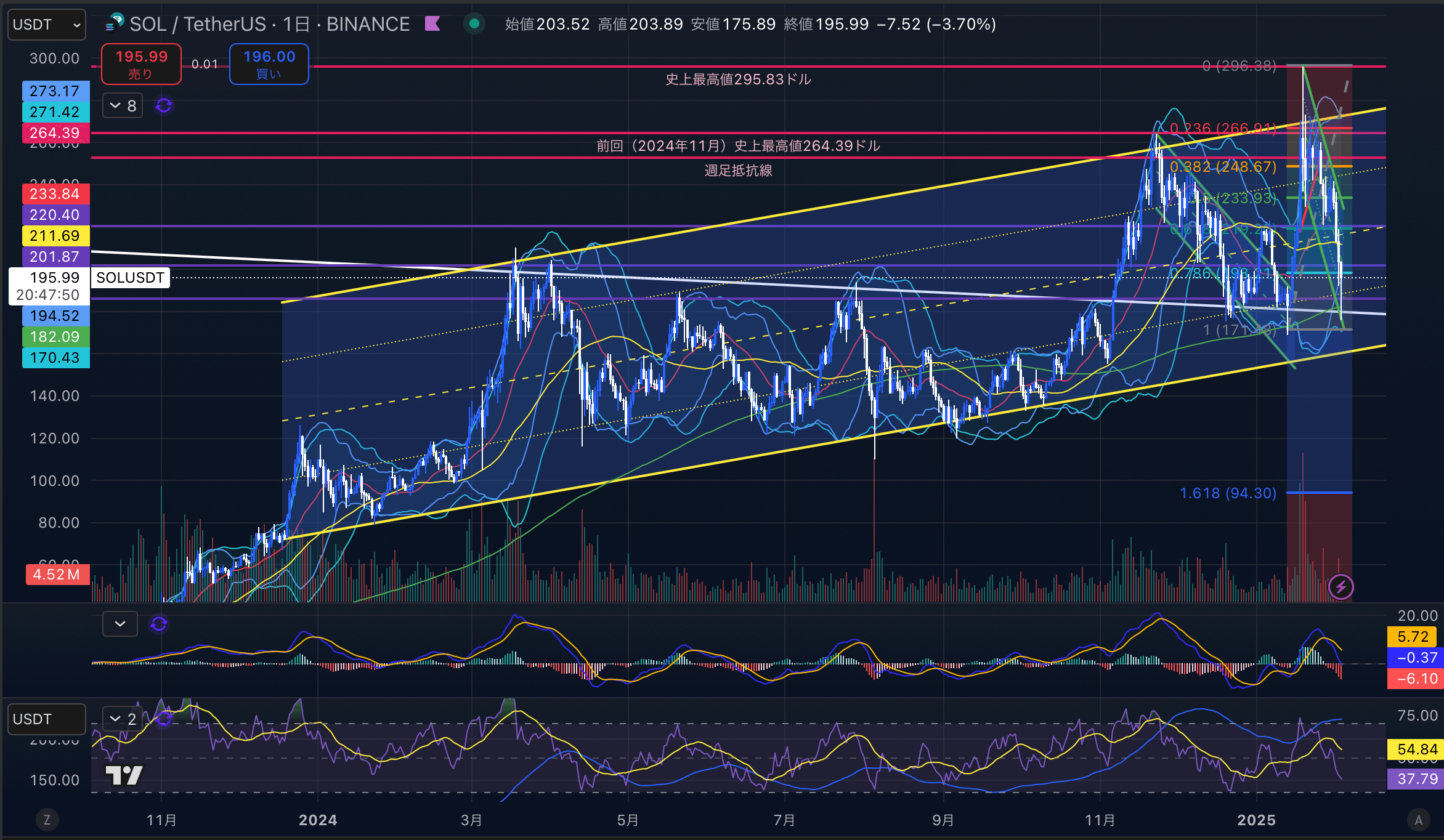
Task: Expand the RSI pane legend chevron with 2
Action: pos(123,719)
